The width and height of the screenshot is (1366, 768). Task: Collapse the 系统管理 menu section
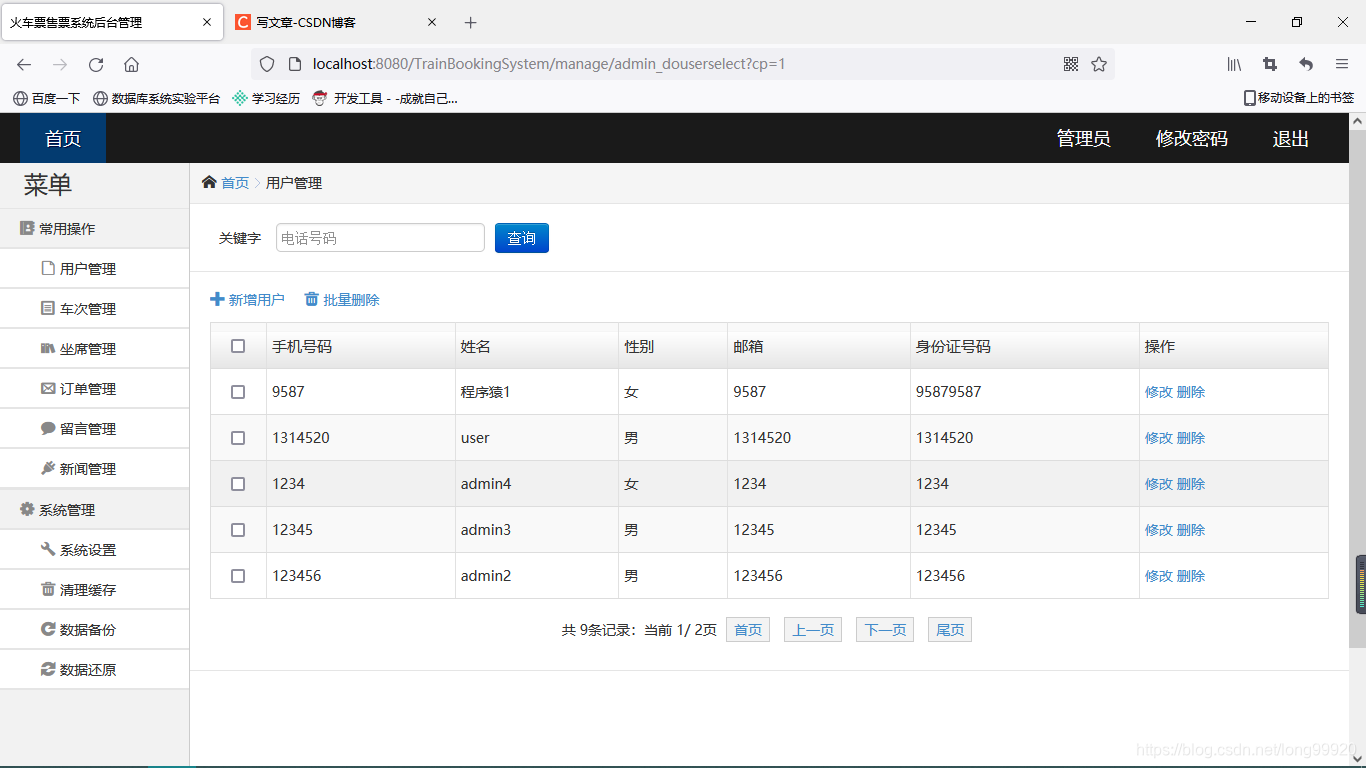(94, 509)
